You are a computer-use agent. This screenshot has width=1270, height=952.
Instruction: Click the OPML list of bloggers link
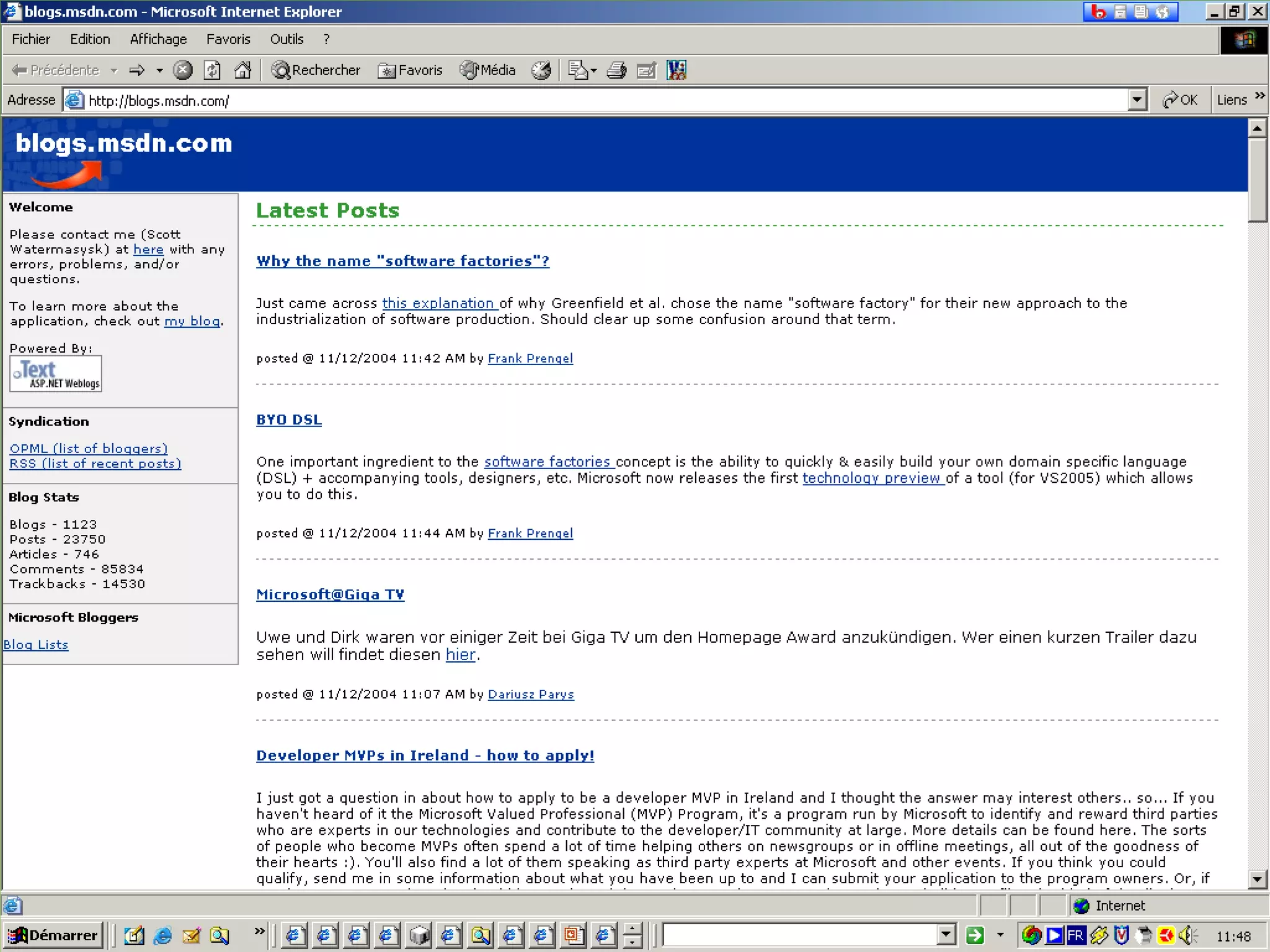pyautogui.click(x=88, y=448)
